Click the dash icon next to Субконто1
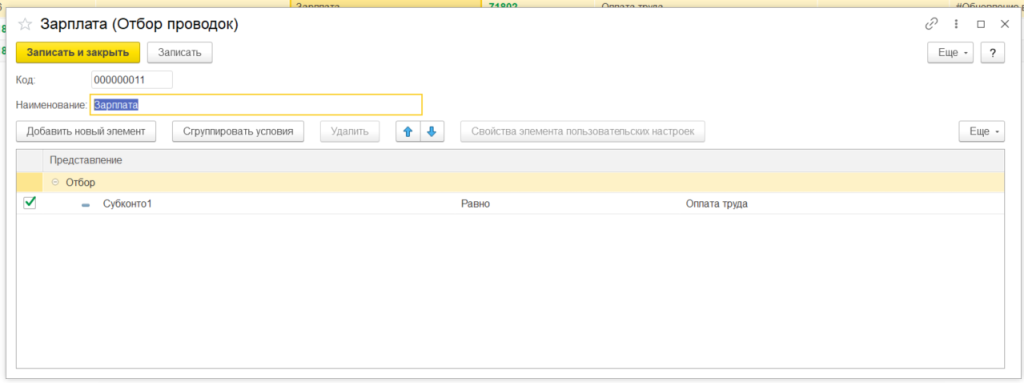The image size is (1024, 383). tap(86, 205)
